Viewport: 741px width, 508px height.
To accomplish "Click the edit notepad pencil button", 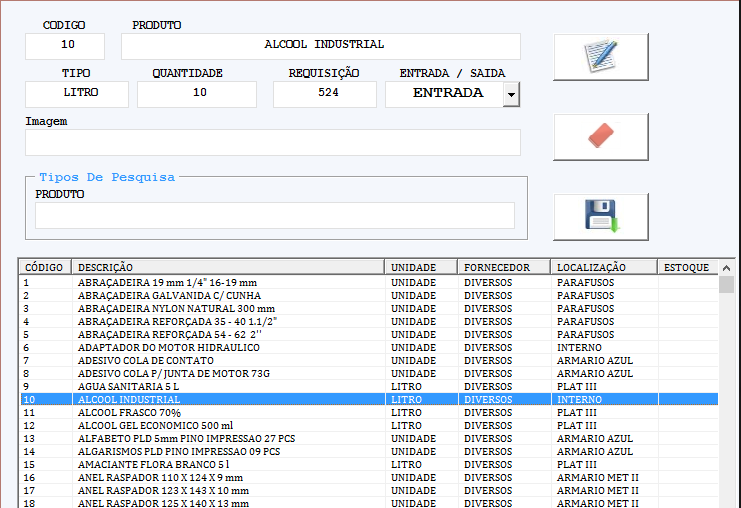I will [x=601, y=57].
